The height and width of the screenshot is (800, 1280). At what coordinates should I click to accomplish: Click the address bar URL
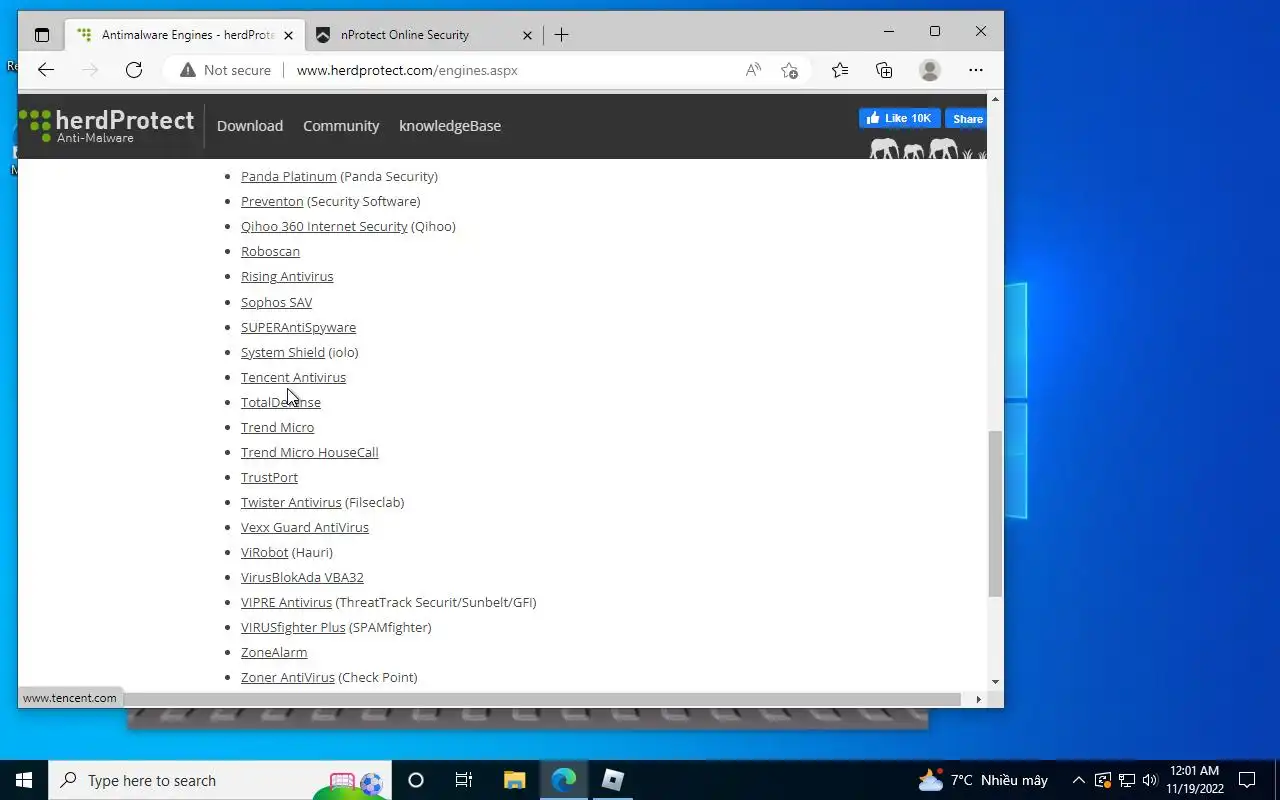407,70
